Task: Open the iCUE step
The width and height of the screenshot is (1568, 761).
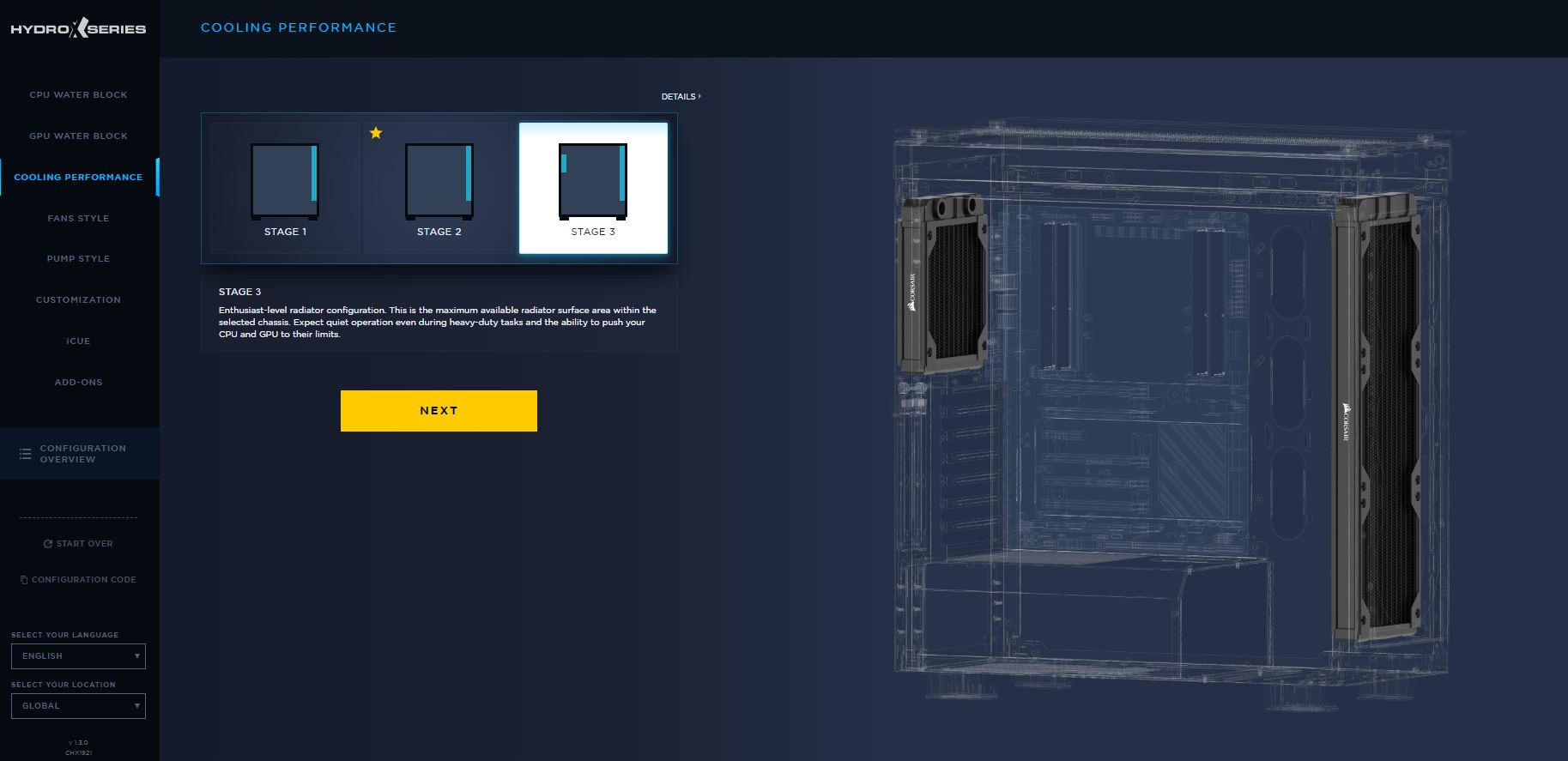Action: 78,341
